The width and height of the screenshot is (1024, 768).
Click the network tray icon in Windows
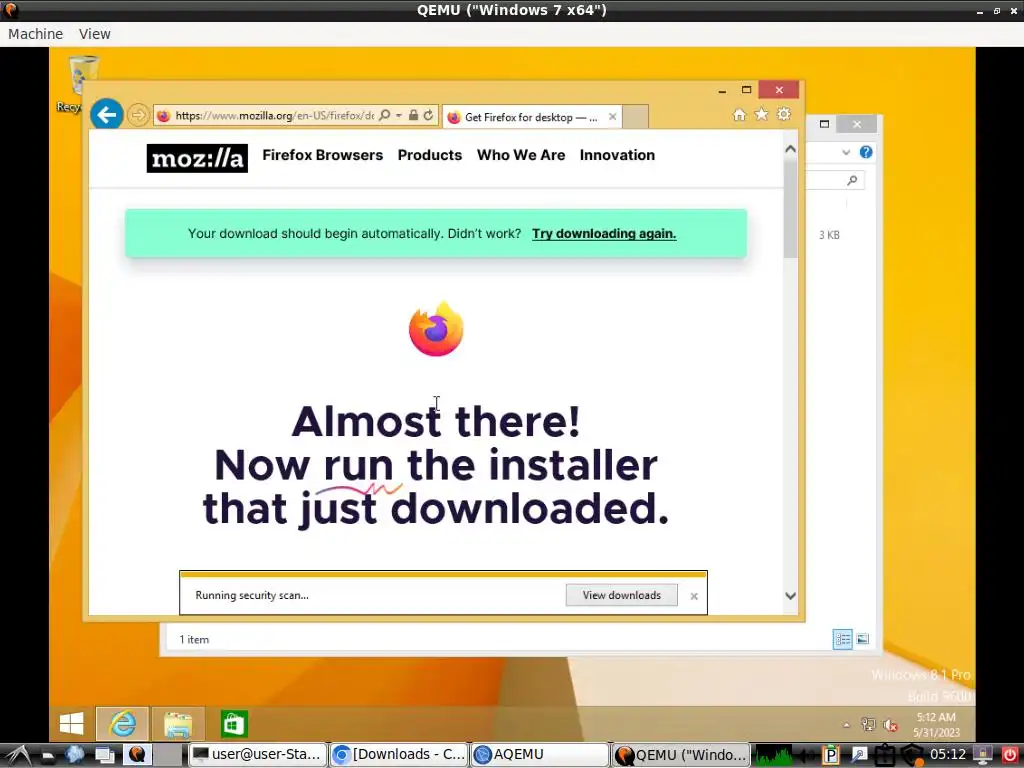tap(868, 725)
